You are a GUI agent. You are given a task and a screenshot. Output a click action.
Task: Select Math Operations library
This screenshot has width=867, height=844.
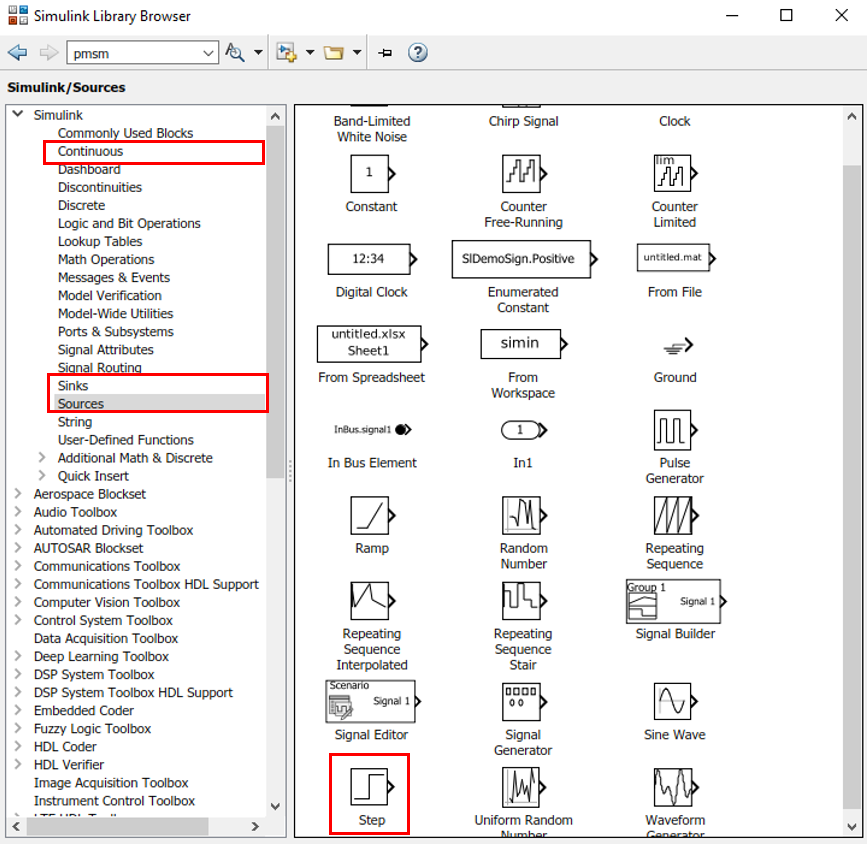click(106, 259)
